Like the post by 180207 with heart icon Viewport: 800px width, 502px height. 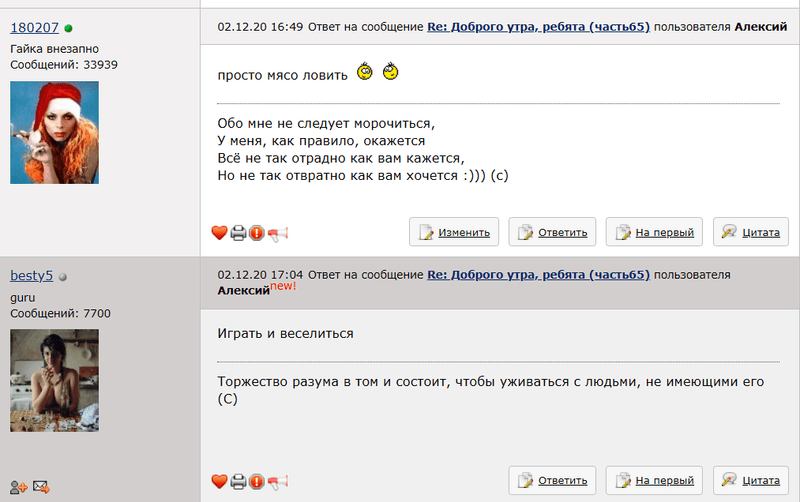click(x=220, y=233)
